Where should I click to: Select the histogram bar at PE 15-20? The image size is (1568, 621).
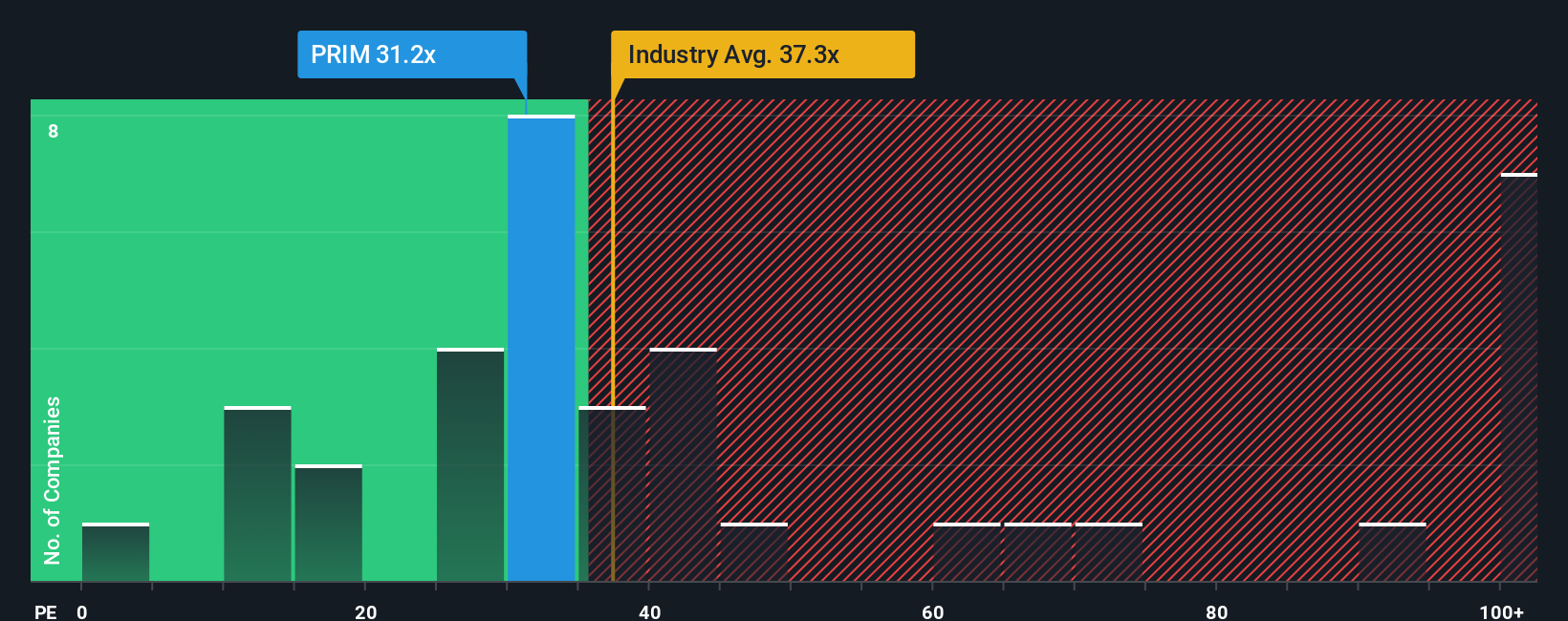pyautogui.click(x=328, y=524)
